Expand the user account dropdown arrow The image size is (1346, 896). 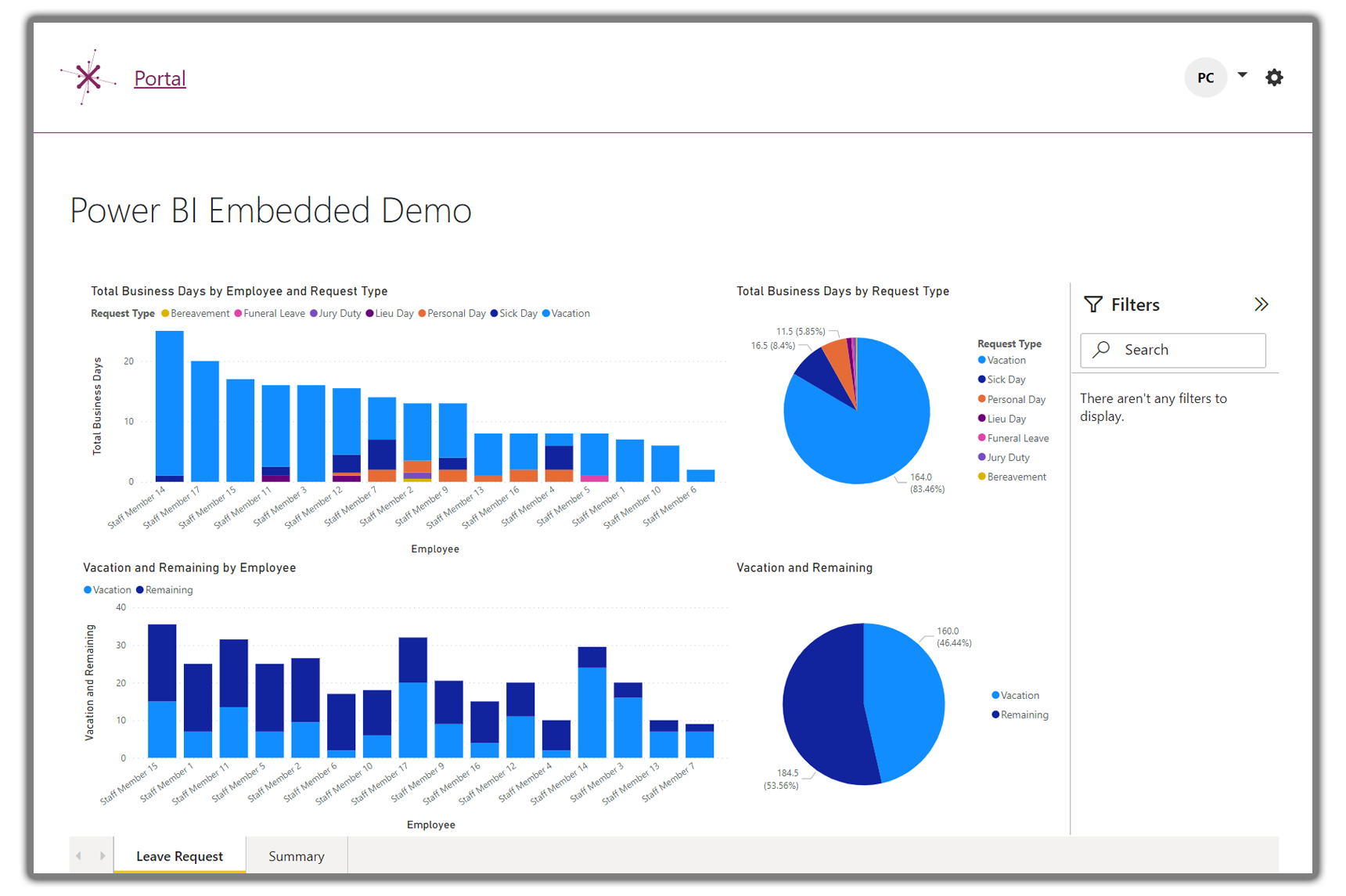1242,75
